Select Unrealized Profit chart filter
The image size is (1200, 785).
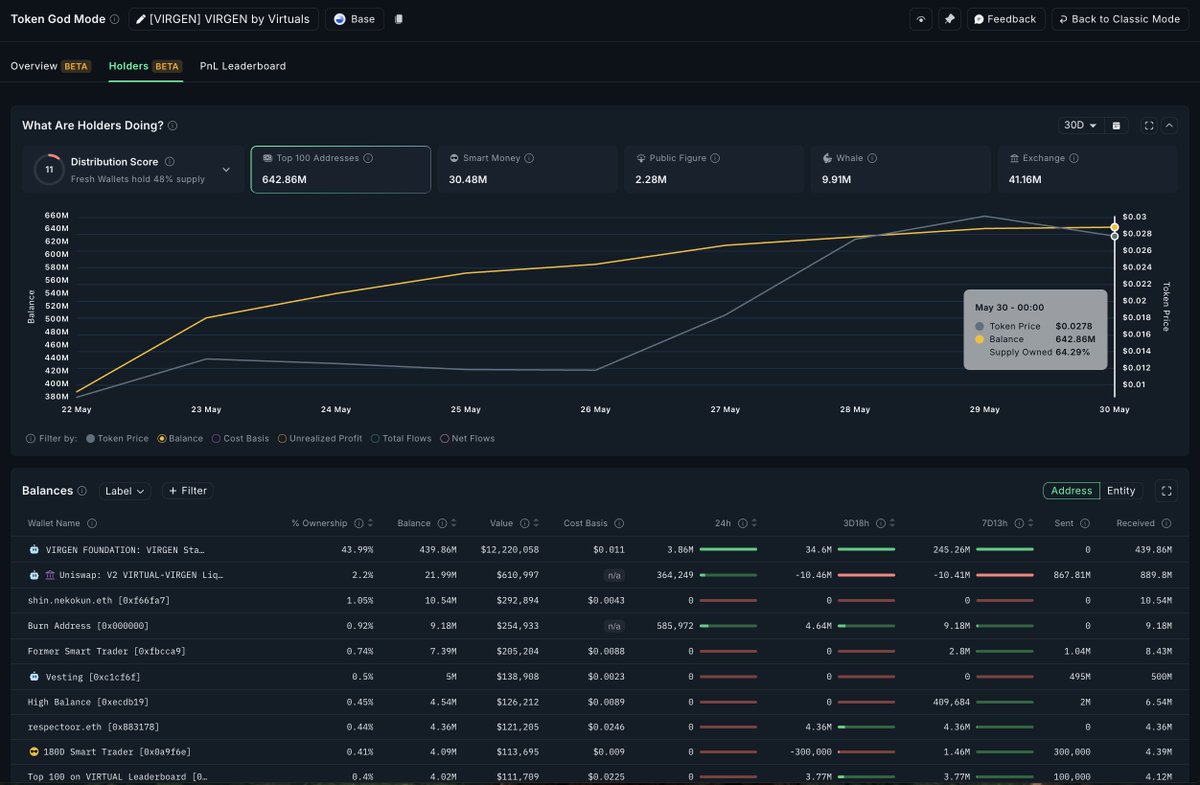[320, 439]
